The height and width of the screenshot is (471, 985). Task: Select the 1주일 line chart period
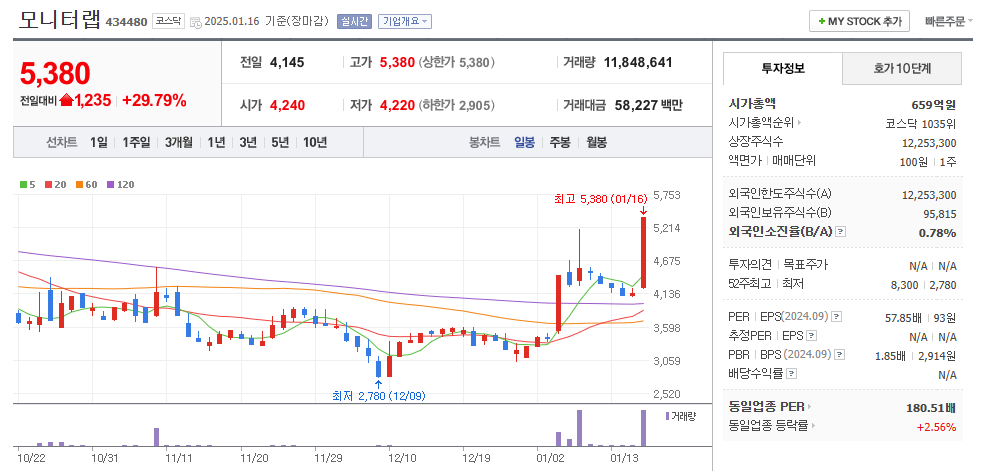(136, 143)
